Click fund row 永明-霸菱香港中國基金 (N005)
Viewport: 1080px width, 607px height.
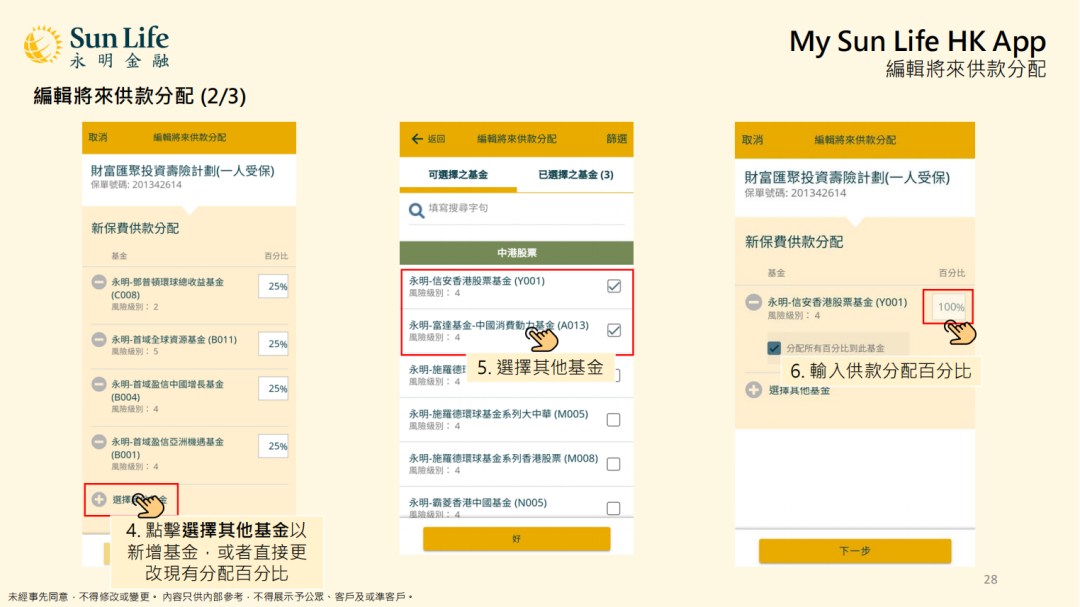517,506
